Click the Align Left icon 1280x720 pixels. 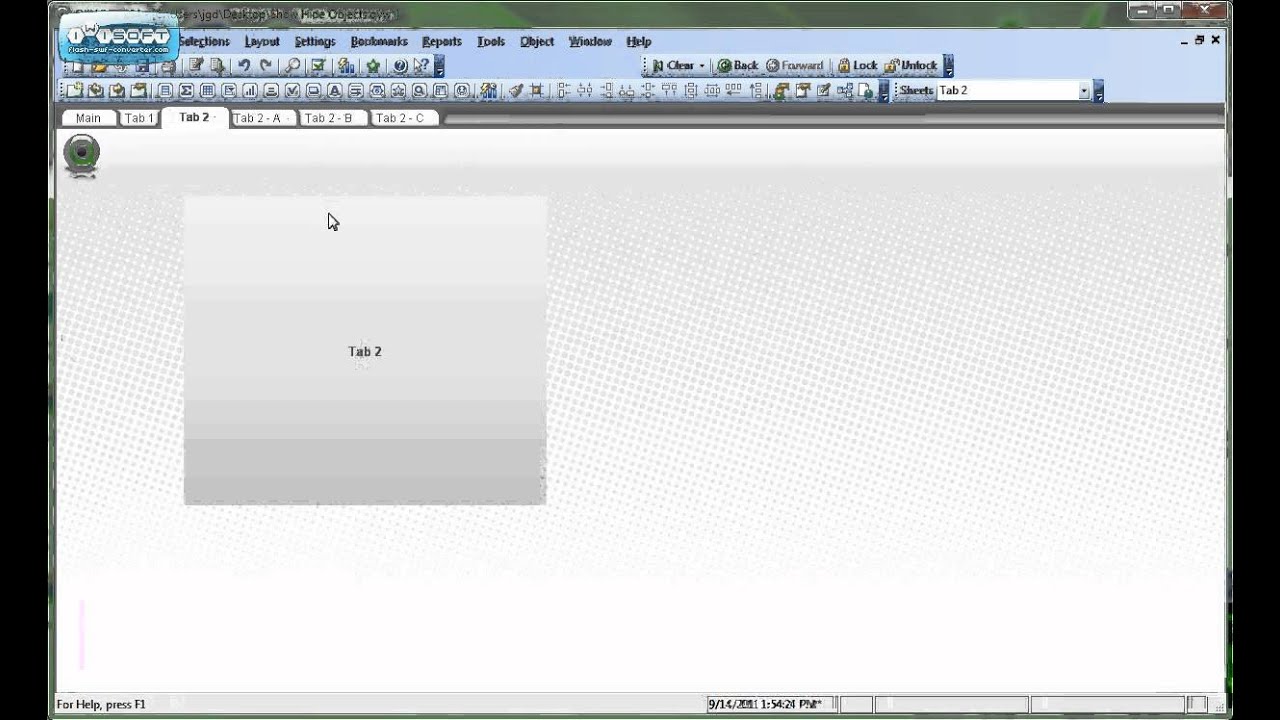click(564, 91)
